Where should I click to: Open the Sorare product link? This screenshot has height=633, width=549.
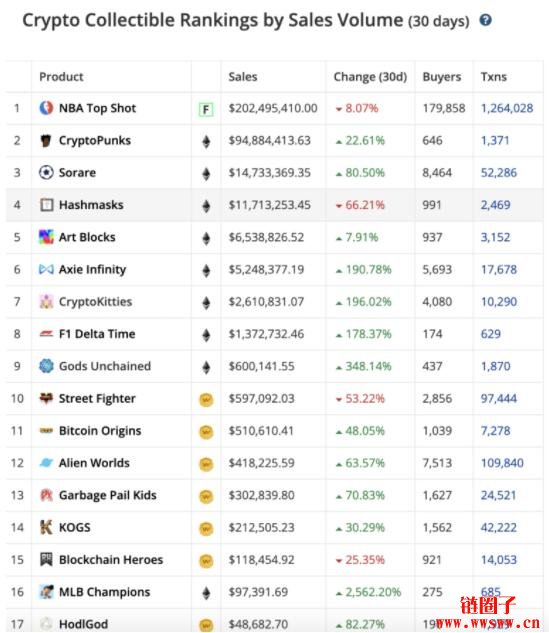77,172
